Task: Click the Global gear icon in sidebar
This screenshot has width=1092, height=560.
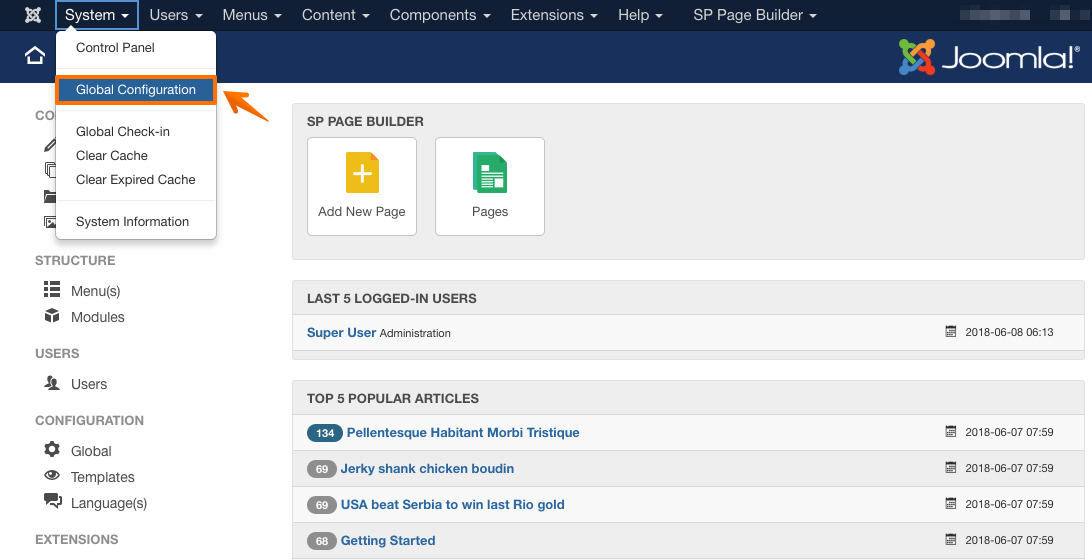Action: pyautogui.click(x=52, y=450)
